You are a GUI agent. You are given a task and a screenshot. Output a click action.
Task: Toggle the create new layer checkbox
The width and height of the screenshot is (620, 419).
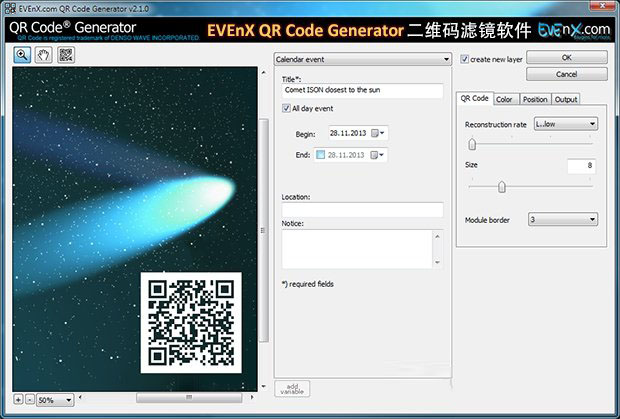pyautogui.click(x=465, y=59)
